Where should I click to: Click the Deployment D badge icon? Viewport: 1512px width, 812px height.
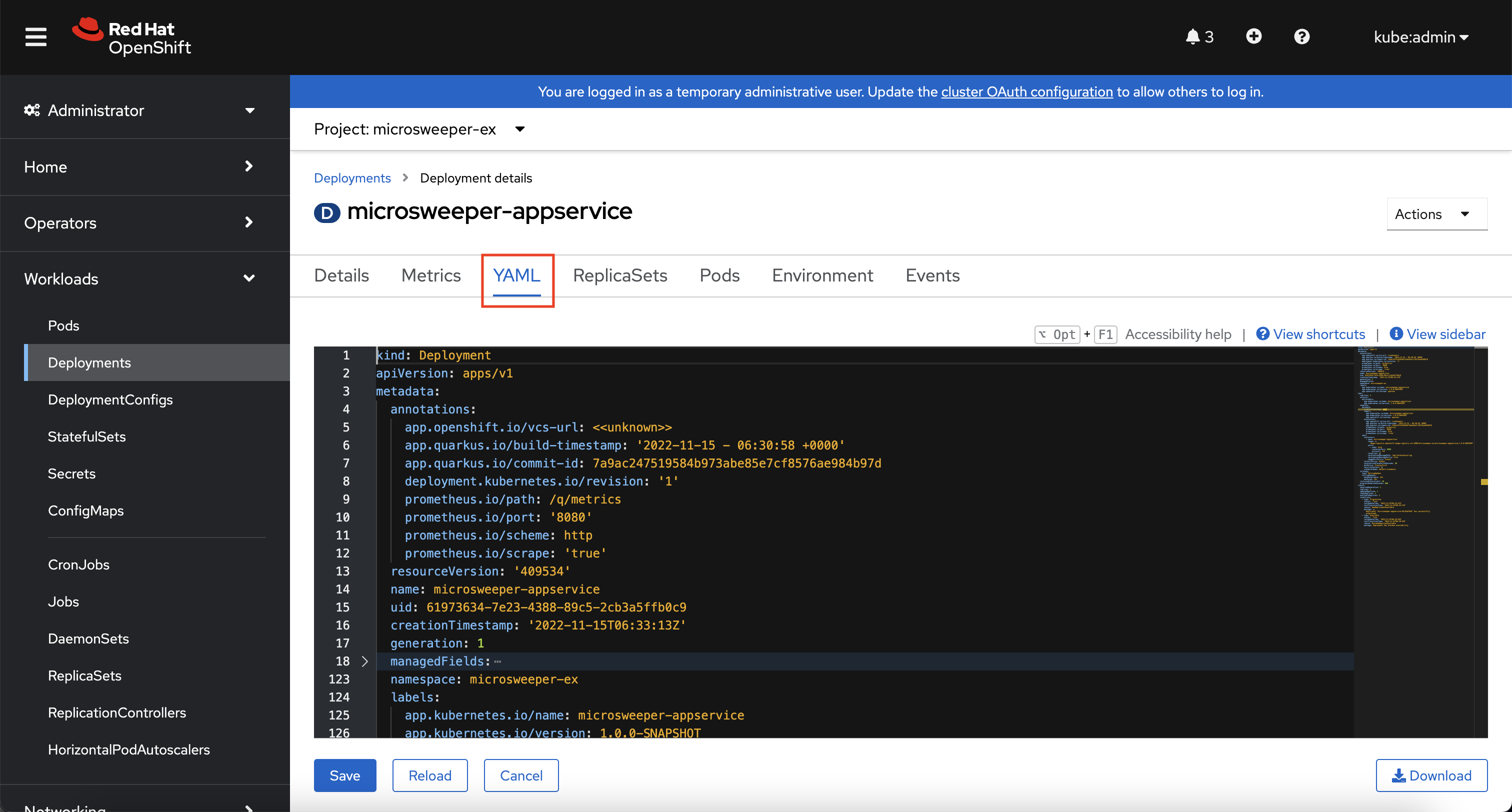327,212
